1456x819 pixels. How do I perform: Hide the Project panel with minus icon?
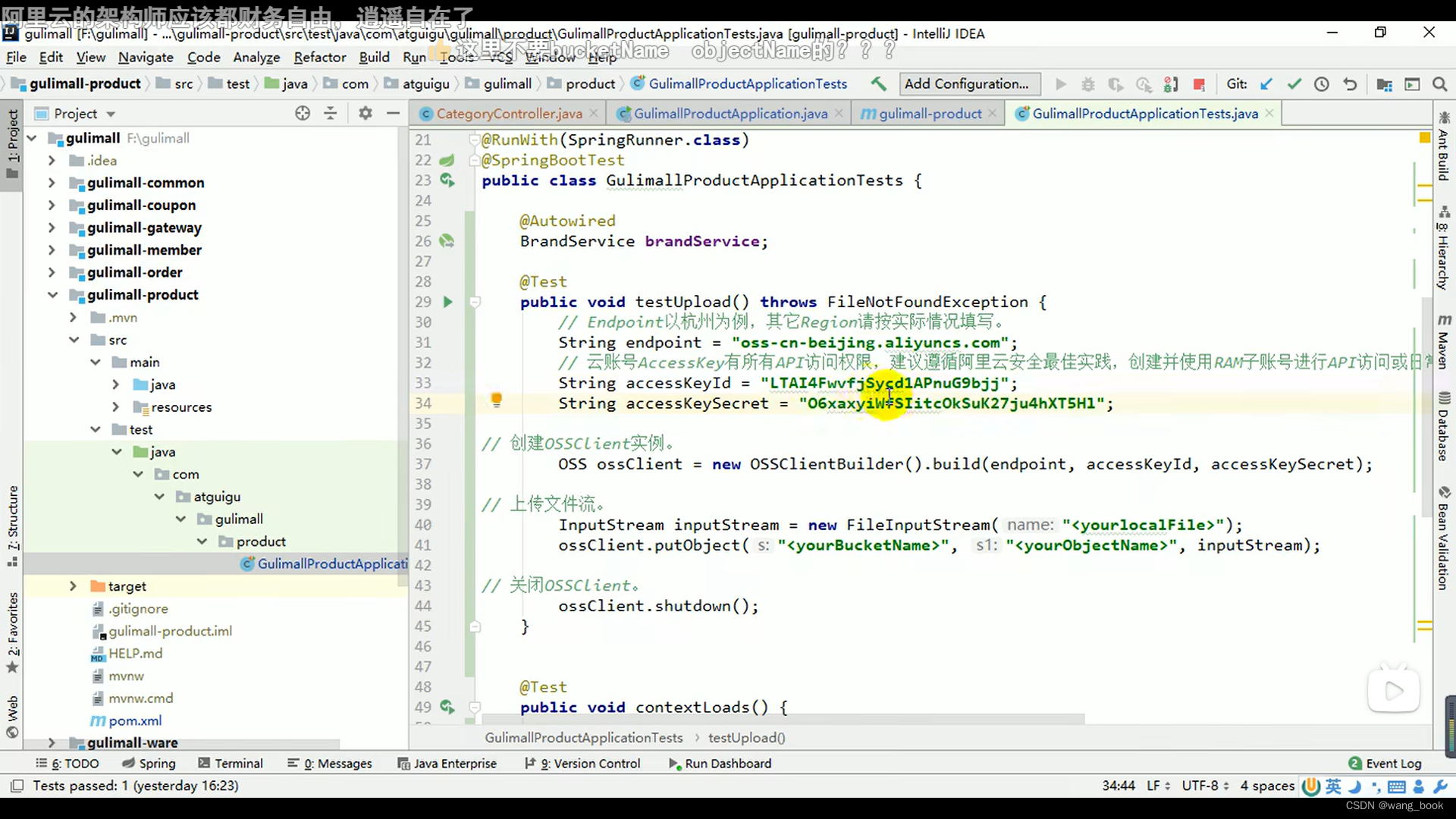click(393, 113)
